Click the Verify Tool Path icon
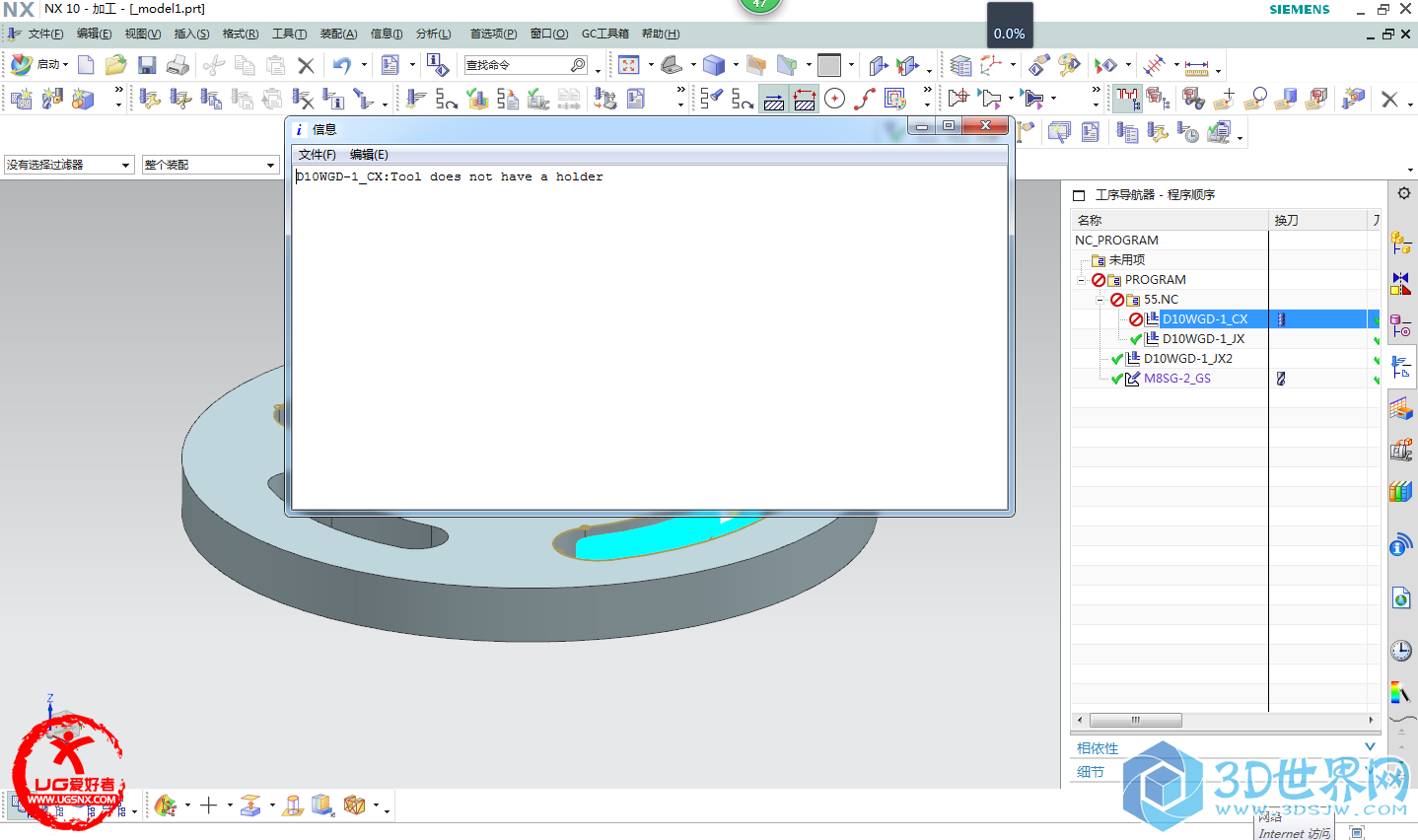This screenshot has width=1418, height=840. [x=477, y=99]
